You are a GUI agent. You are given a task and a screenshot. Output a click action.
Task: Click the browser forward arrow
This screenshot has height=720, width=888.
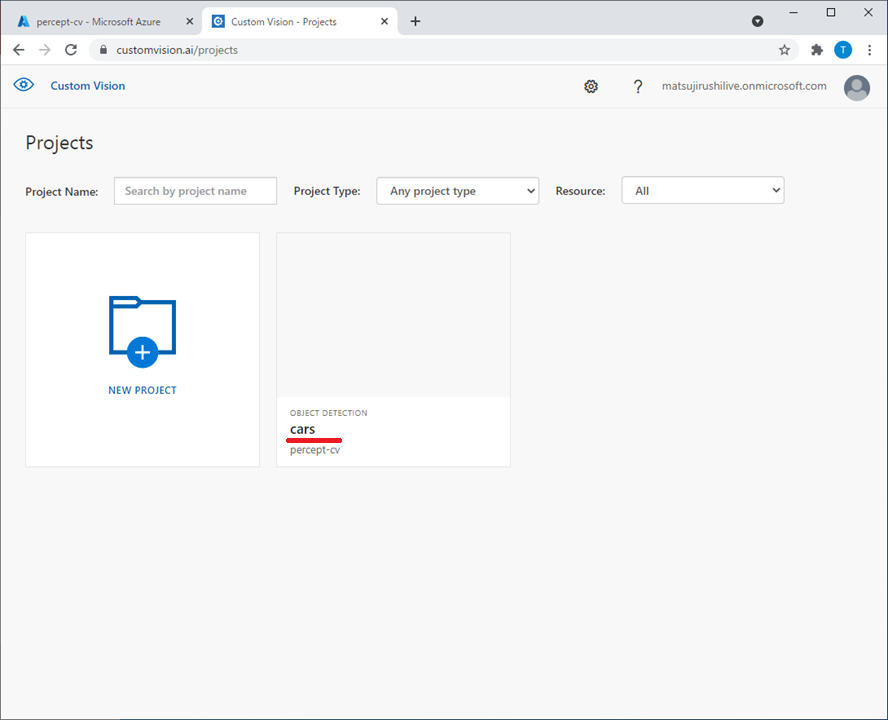[x=45, y=50]
